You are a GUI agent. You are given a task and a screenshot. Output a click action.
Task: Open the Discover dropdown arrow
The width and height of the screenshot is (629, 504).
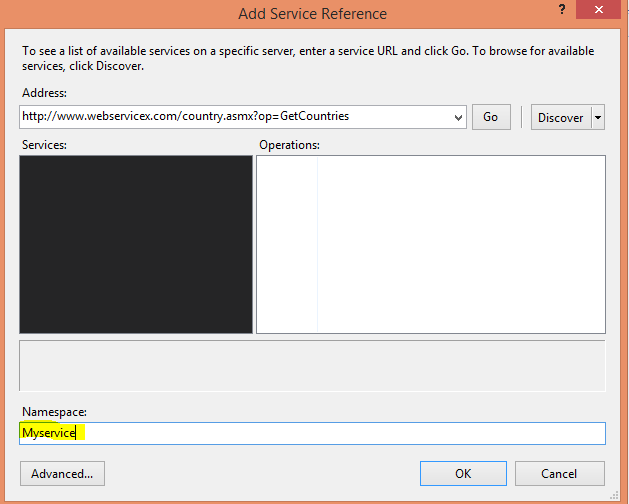click(x=598, y=117)
